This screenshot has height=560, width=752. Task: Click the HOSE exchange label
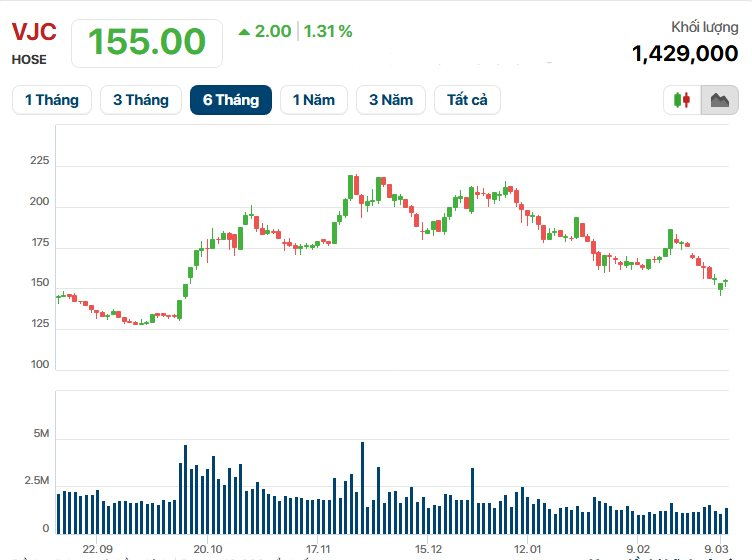pos(29,60)
